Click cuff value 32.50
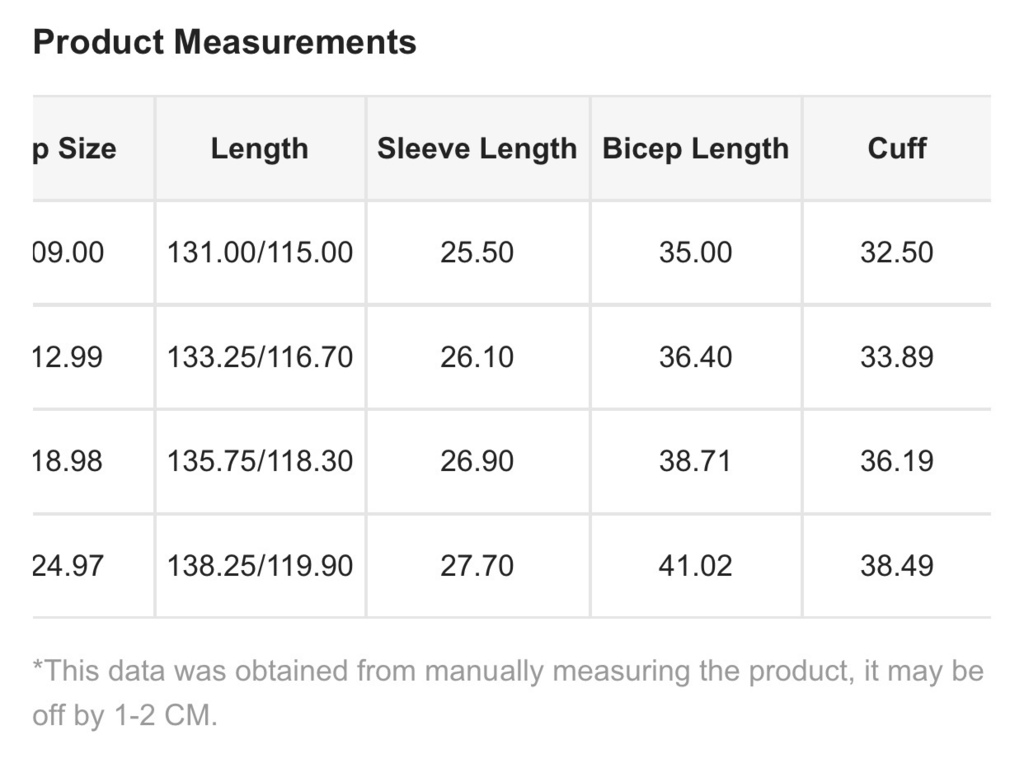The image size is (1024, 773). [897, 253]
